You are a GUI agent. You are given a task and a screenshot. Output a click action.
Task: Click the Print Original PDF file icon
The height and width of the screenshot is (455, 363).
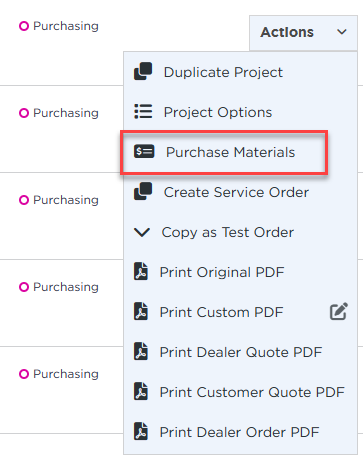pos(141,271)
